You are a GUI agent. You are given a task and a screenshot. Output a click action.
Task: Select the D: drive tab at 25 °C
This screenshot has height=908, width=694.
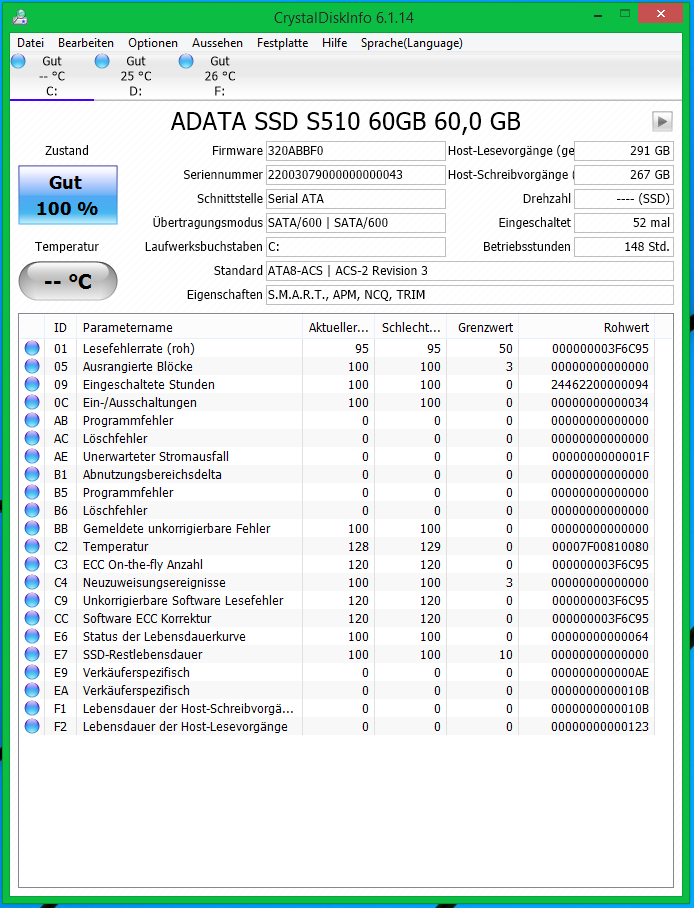[136, 76]
